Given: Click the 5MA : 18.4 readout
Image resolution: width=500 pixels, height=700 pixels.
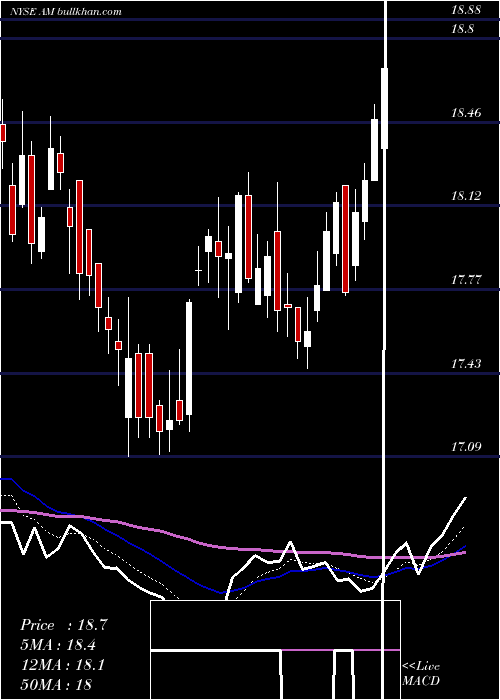Looking at the screenshot, I should 59,645.
